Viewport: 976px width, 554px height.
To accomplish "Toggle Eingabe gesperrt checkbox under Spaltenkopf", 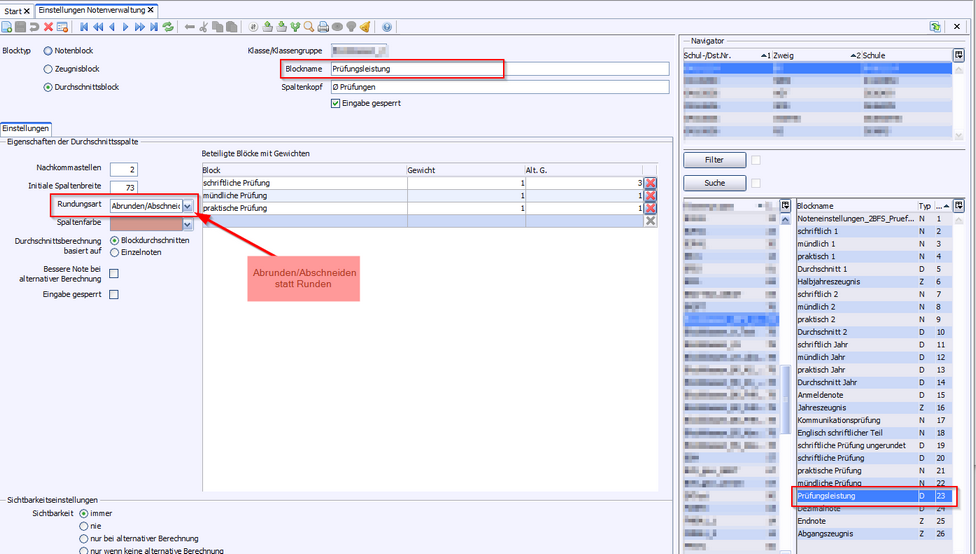I will (x=336, y=103).
